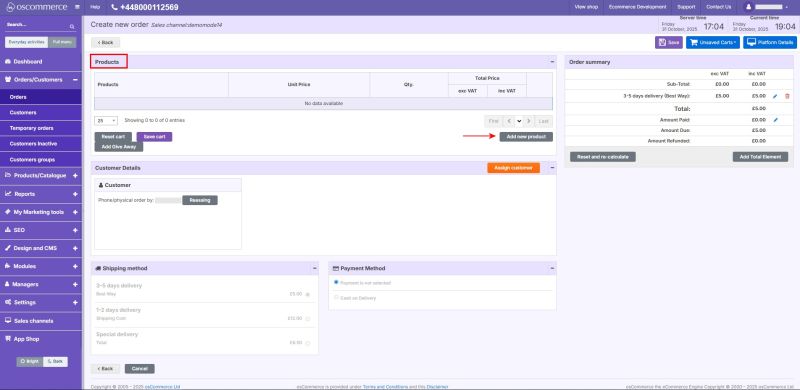The height and width of the screenshot is (390, 800).
Task: Collapse the Customer Details panel
Action: coord(552,168)
